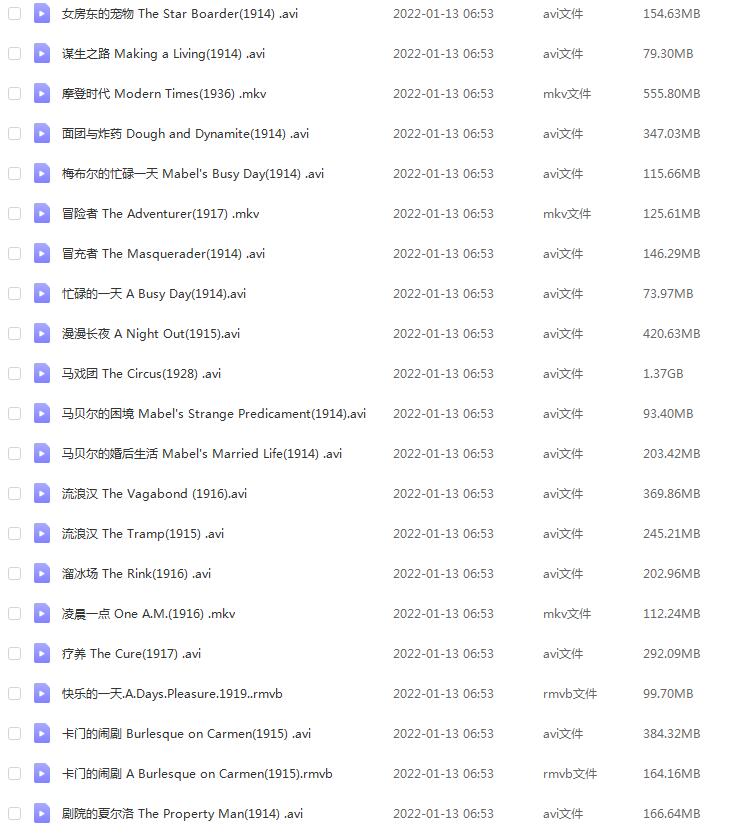Tick checkbox for Burlesque on Carmen(1915) .avi
730x836 pixels.
[15, 734]
